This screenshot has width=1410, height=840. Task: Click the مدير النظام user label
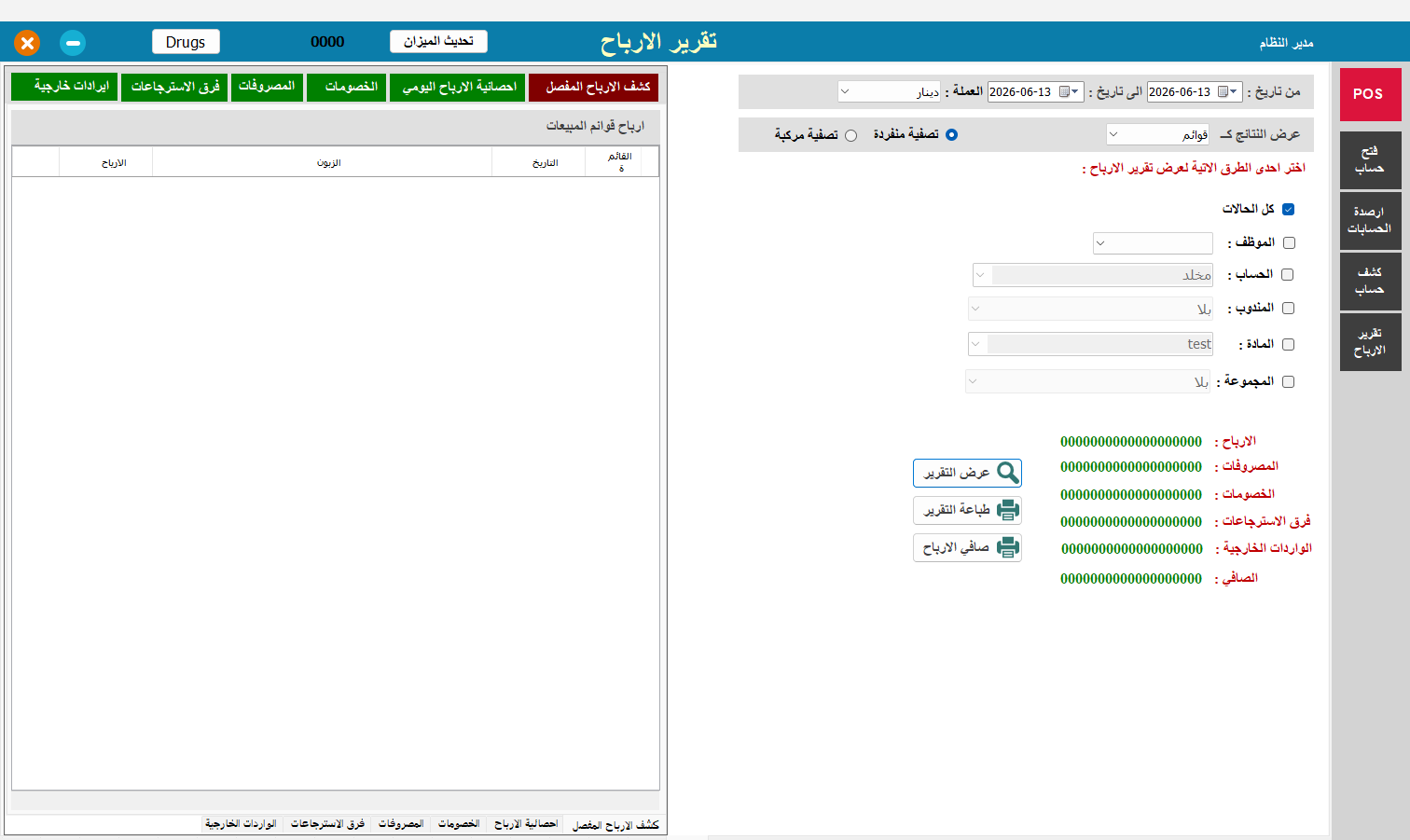pos(1286,43)
